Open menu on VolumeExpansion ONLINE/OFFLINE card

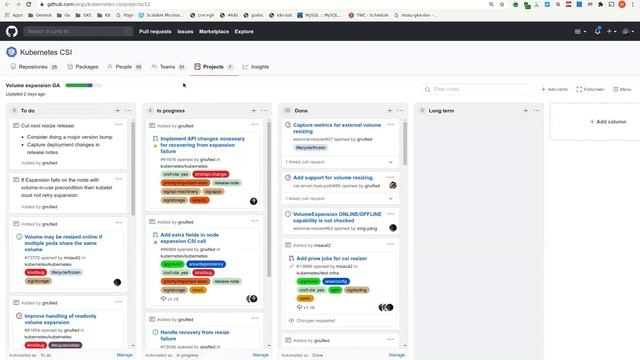click(391, 213)
